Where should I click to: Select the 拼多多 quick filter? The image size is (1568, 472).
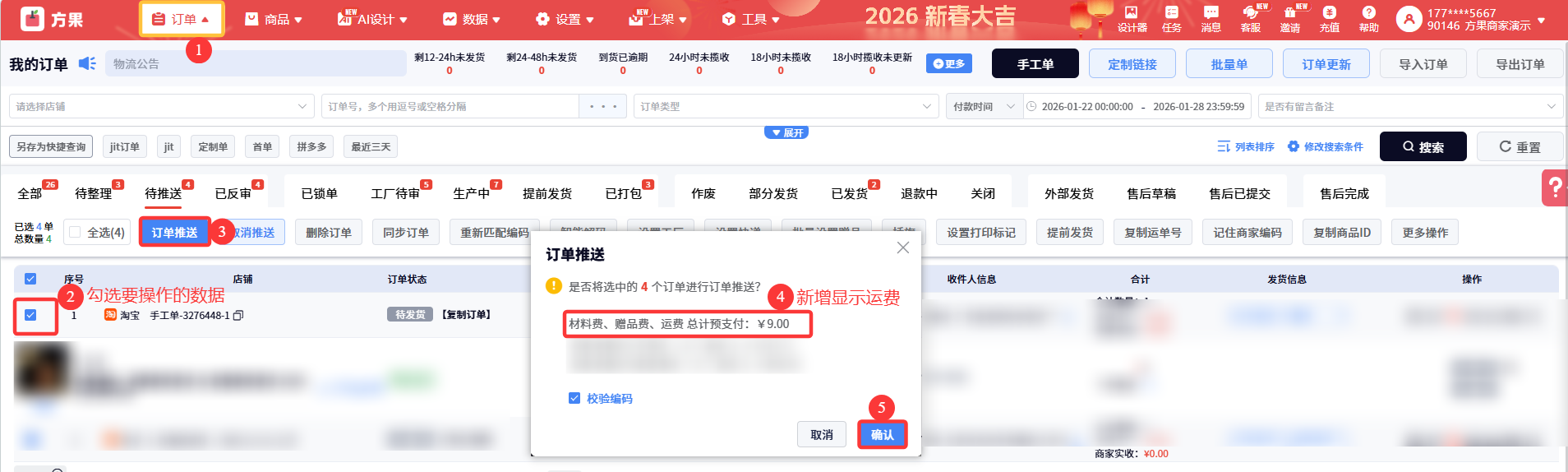(x=311, y=146)
